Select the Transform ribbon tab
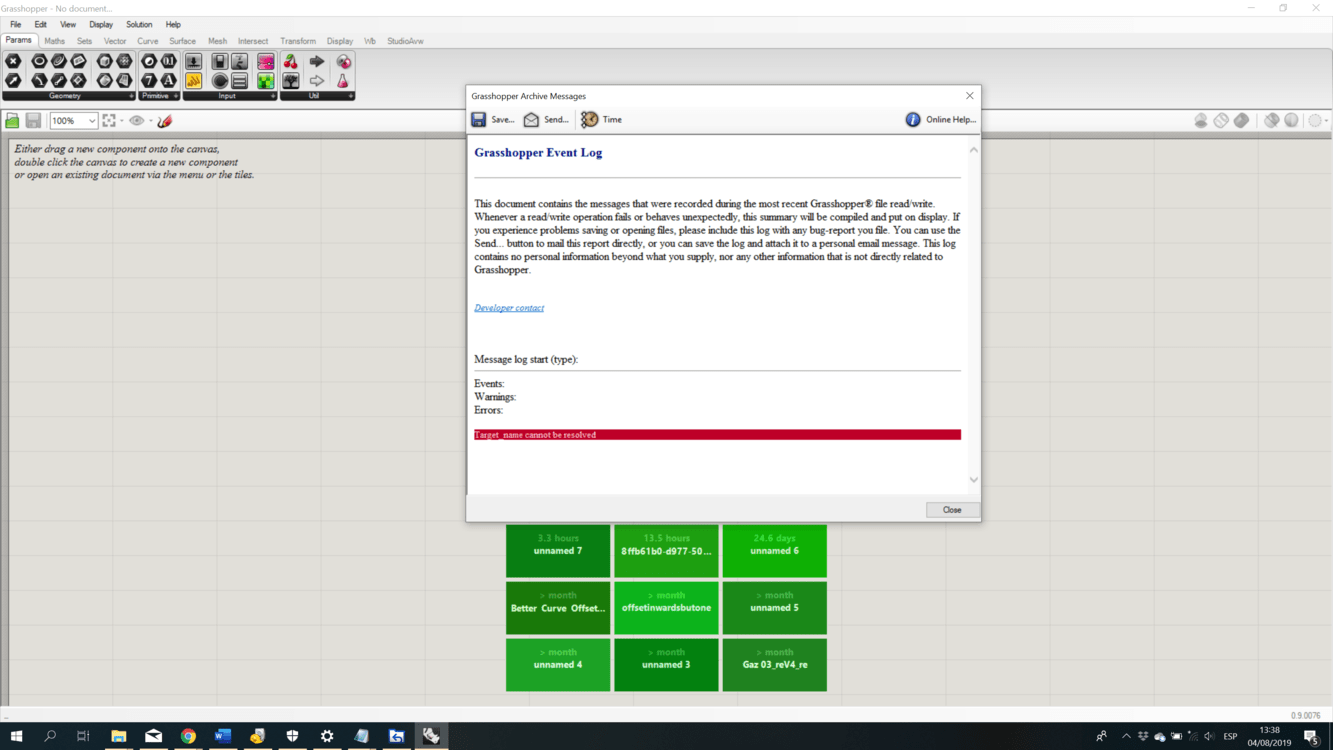1333x750 pixels. (x=298, y=41)
